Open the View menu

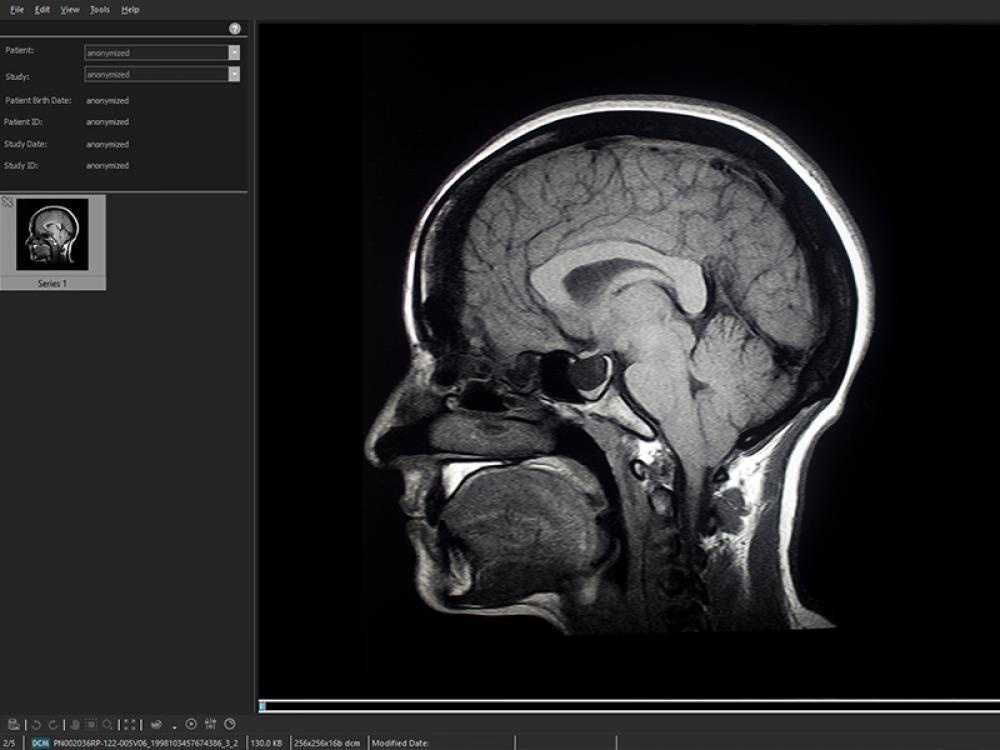(x=69, y=9)
